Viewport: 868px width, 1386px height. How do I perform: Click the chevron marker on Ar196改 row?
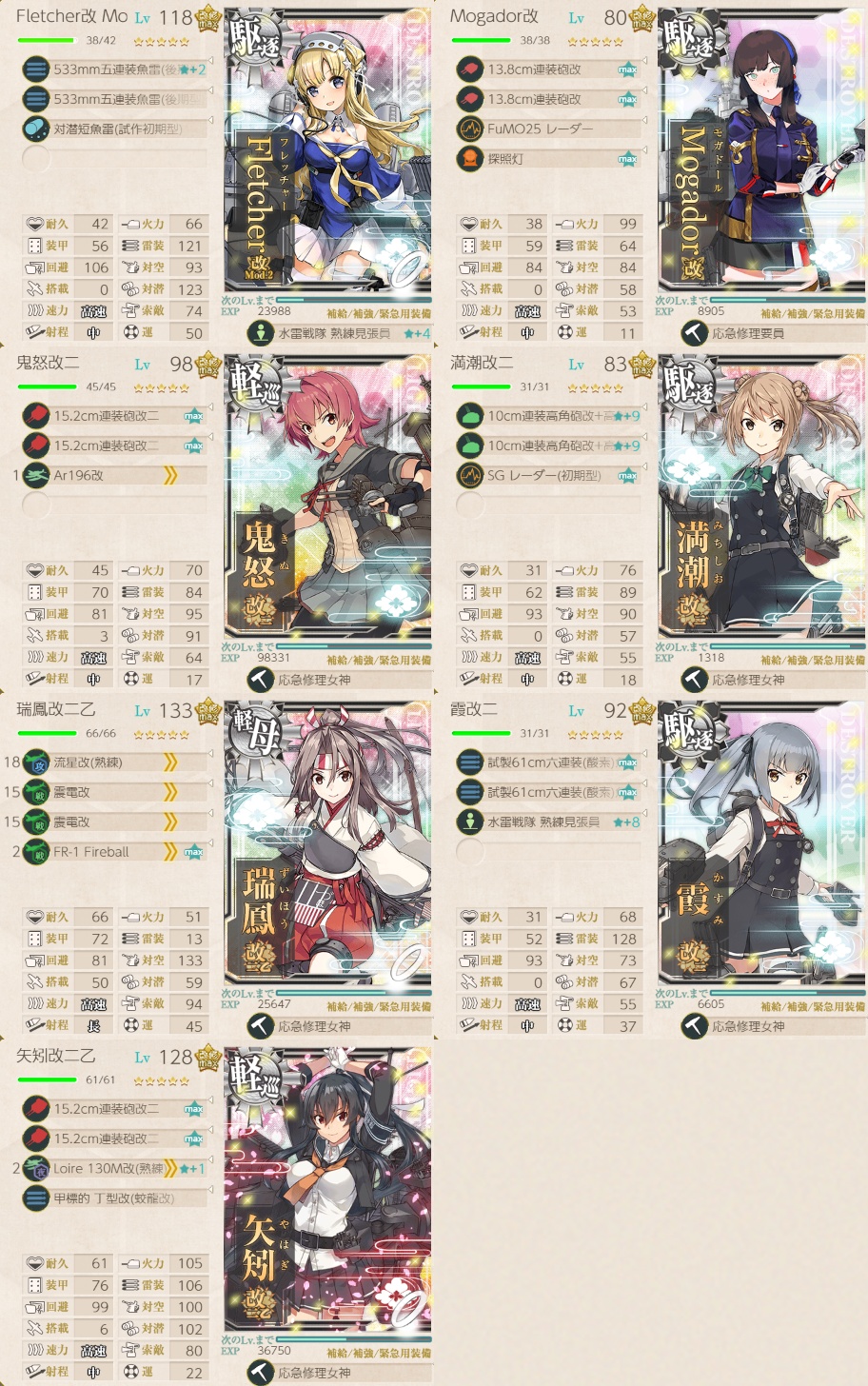[x=170, y=475]
